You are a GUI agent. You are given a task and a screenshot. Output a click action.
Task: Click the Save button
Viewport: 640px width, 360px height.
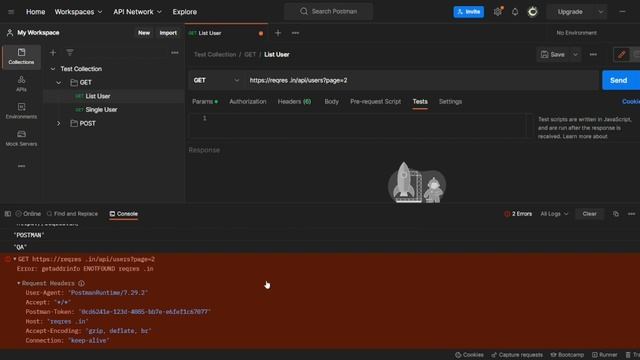coord(553,54)
